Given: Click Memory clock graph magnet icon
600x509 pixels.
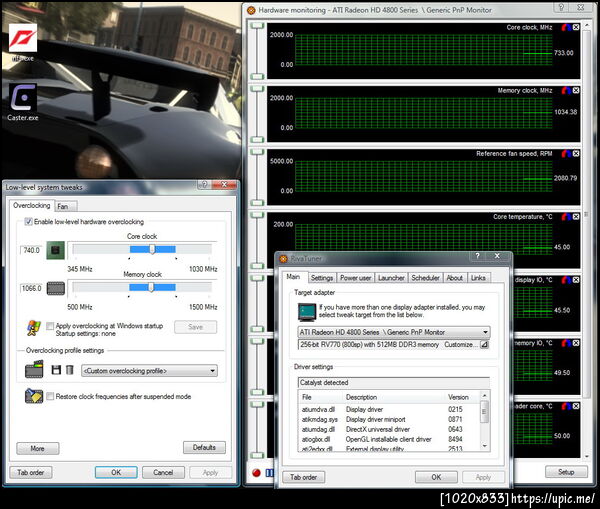Looking at the screenshot, I should pos(566,90).
